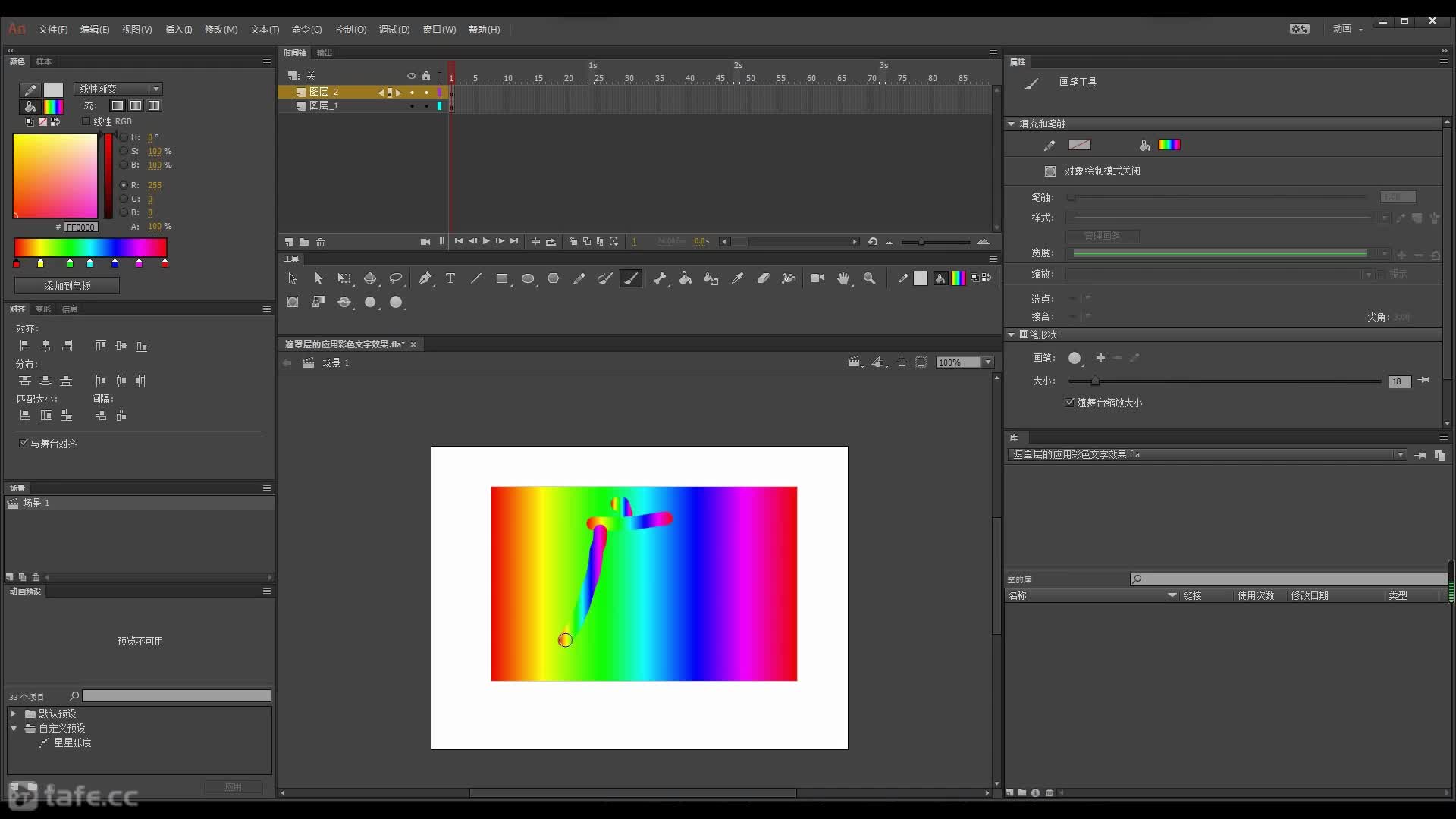Select the Rectangle tool

point(502,279)
